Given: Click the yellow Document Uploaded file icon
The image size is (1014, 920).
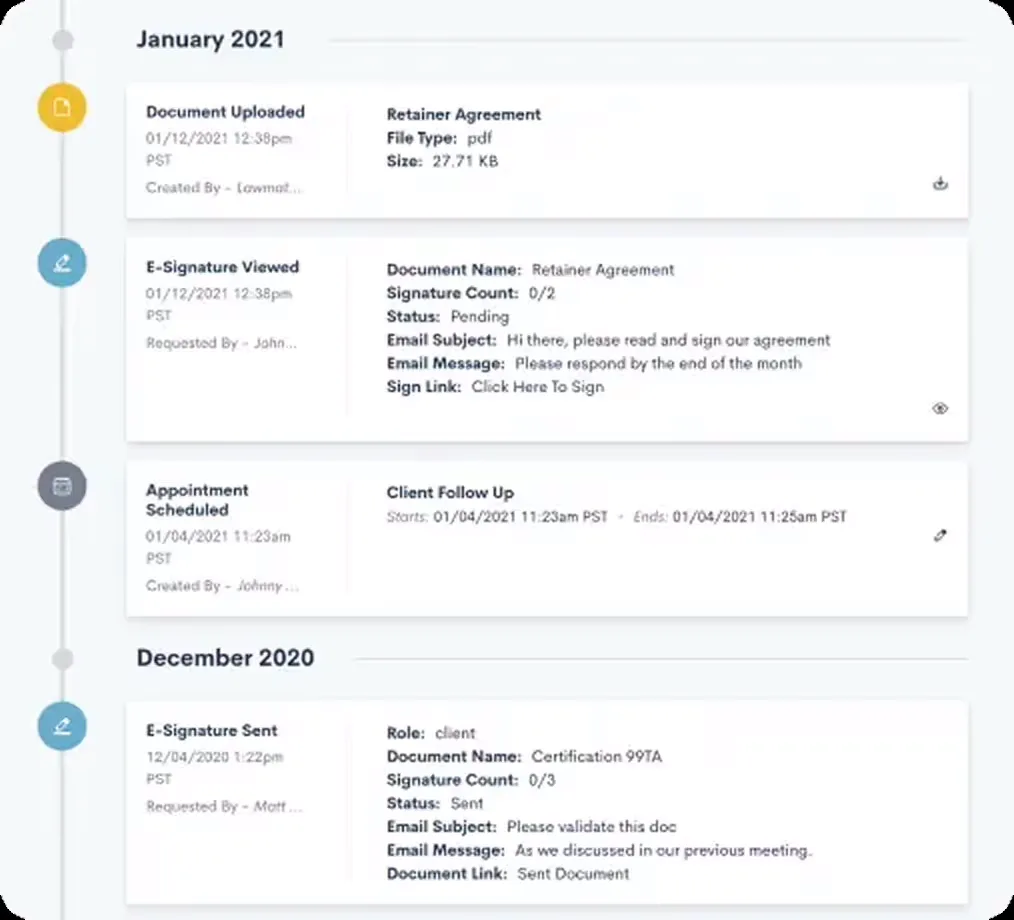Looking at the screenshot, I should click(x=62, y=107).
